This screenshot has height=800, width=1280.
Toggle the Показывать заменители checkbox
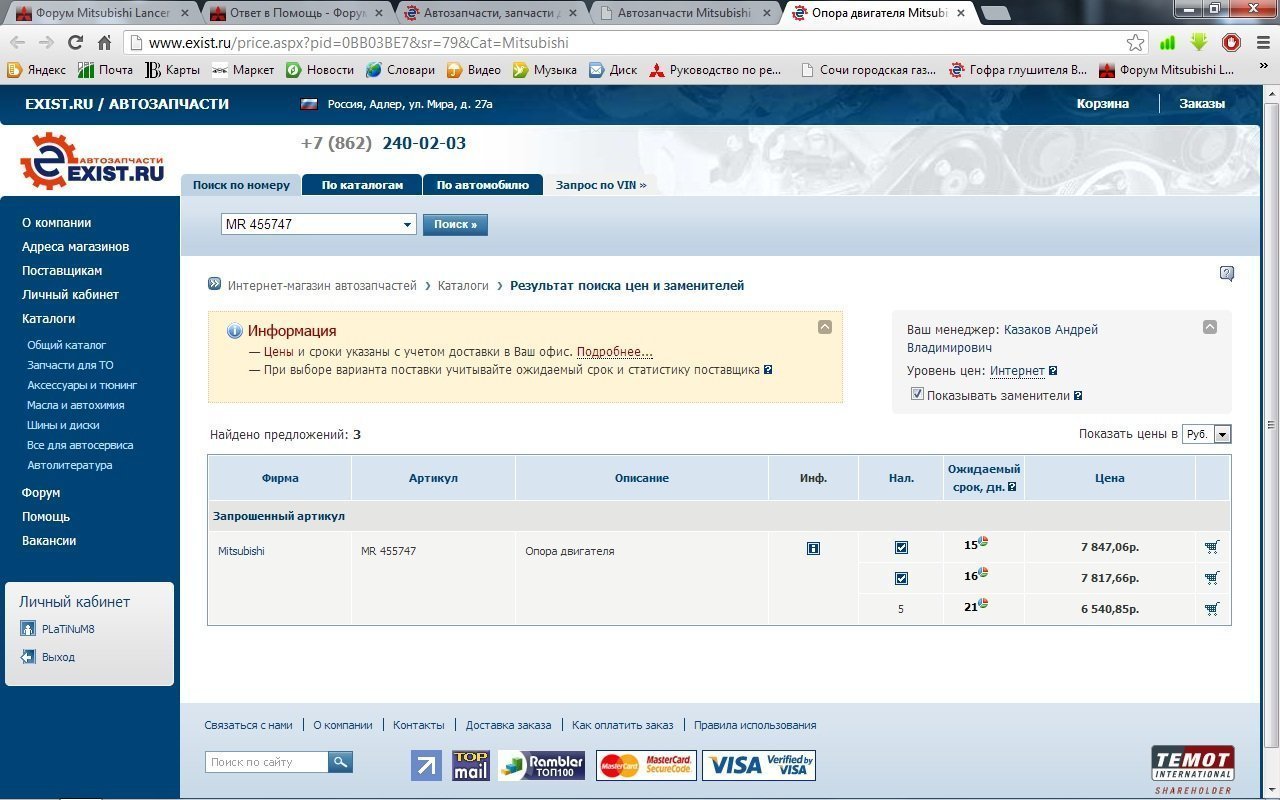pyautogui.click(x=917, y=395)
